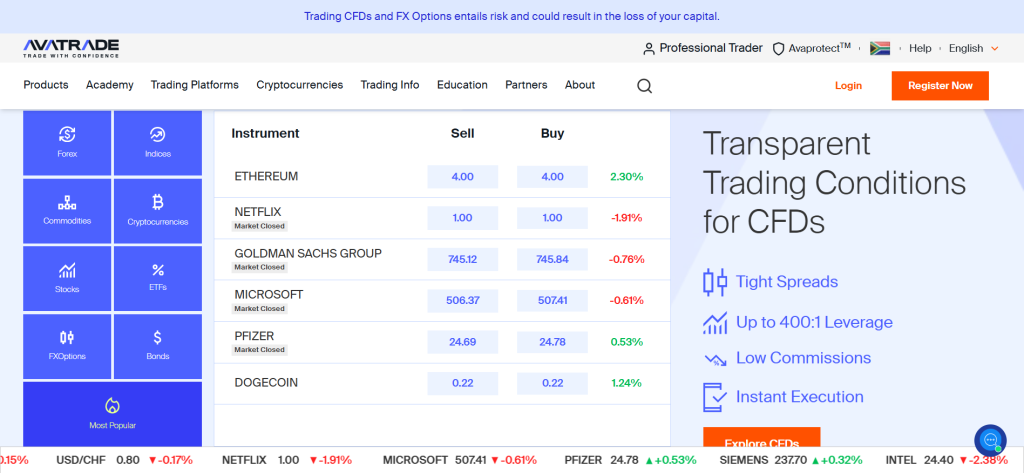
Task: Click the Login link
Action: (x=848, y=86)
